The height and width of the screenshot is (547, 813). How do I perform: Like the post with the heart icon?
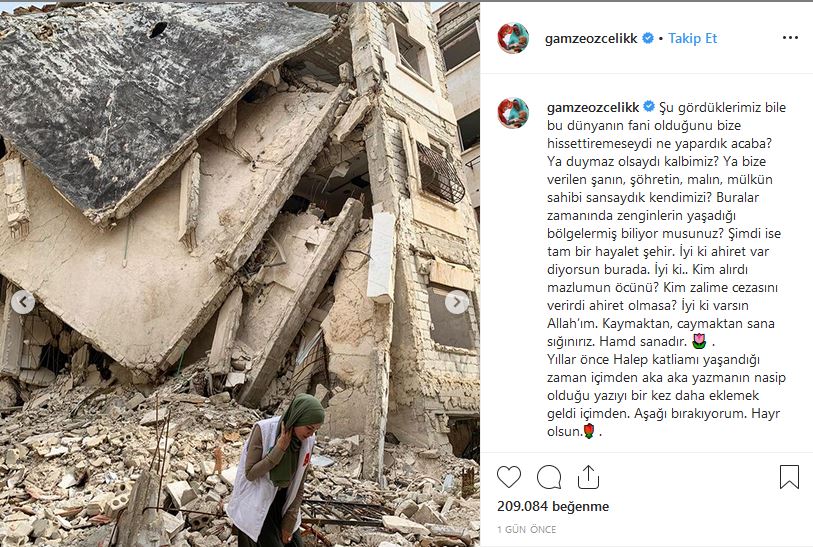509,477
